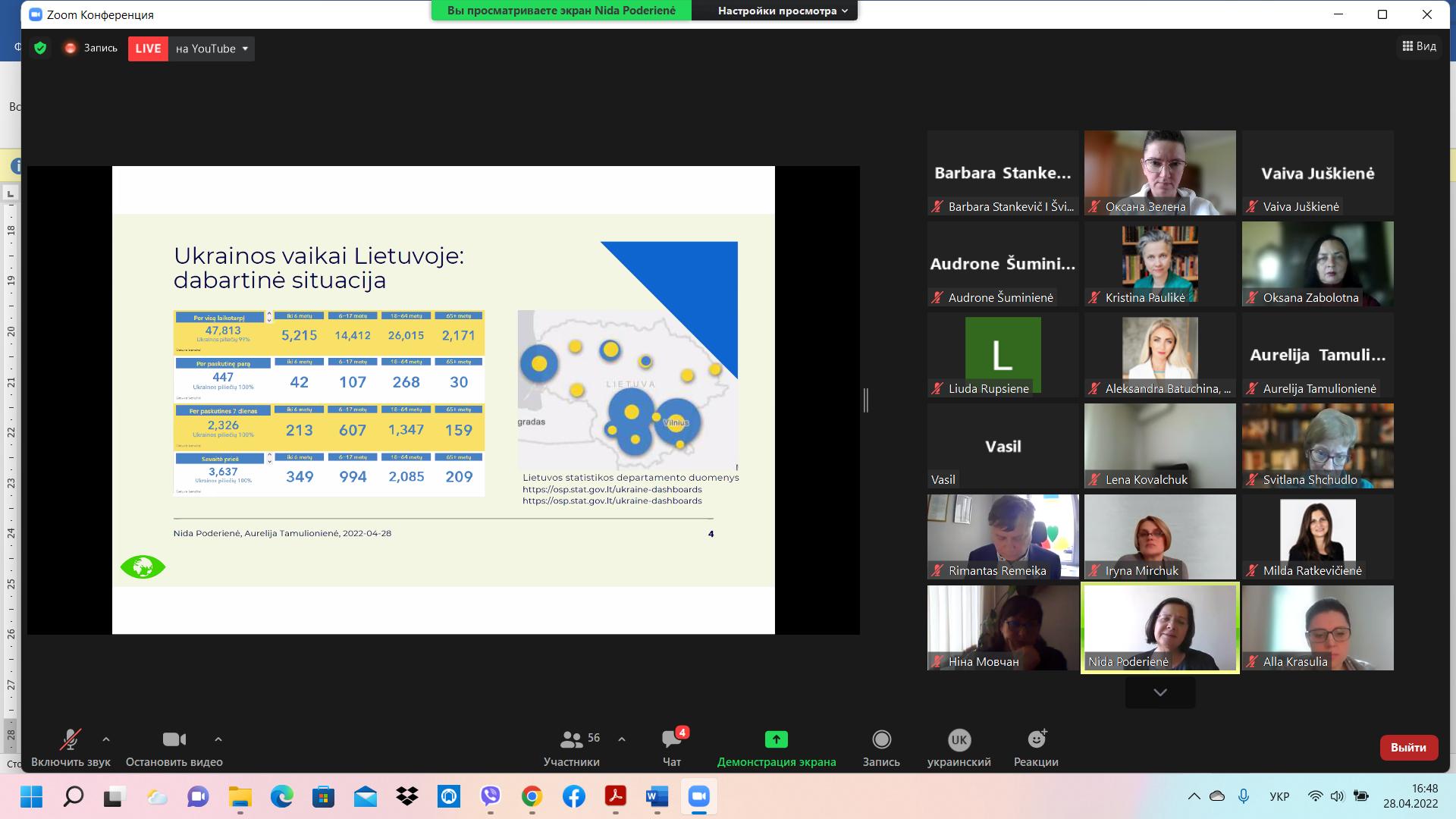Select the Ukrainian interpretation language icon

coord(959,739)
